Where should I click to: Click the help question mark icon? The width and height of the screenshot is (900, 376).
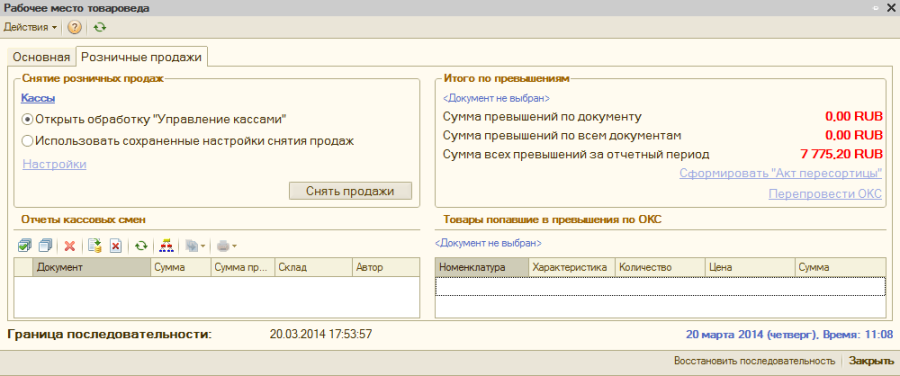tap(75, 27)
